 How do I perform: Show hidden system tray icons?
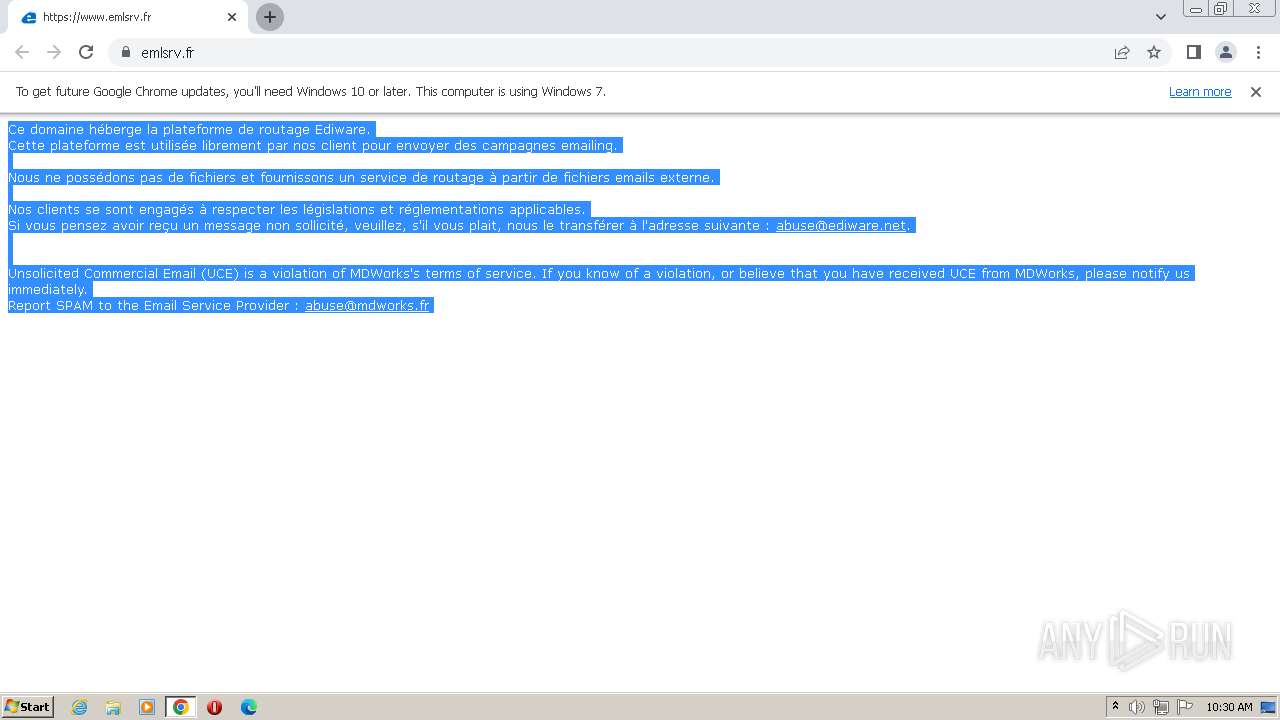coord(1115,707)
